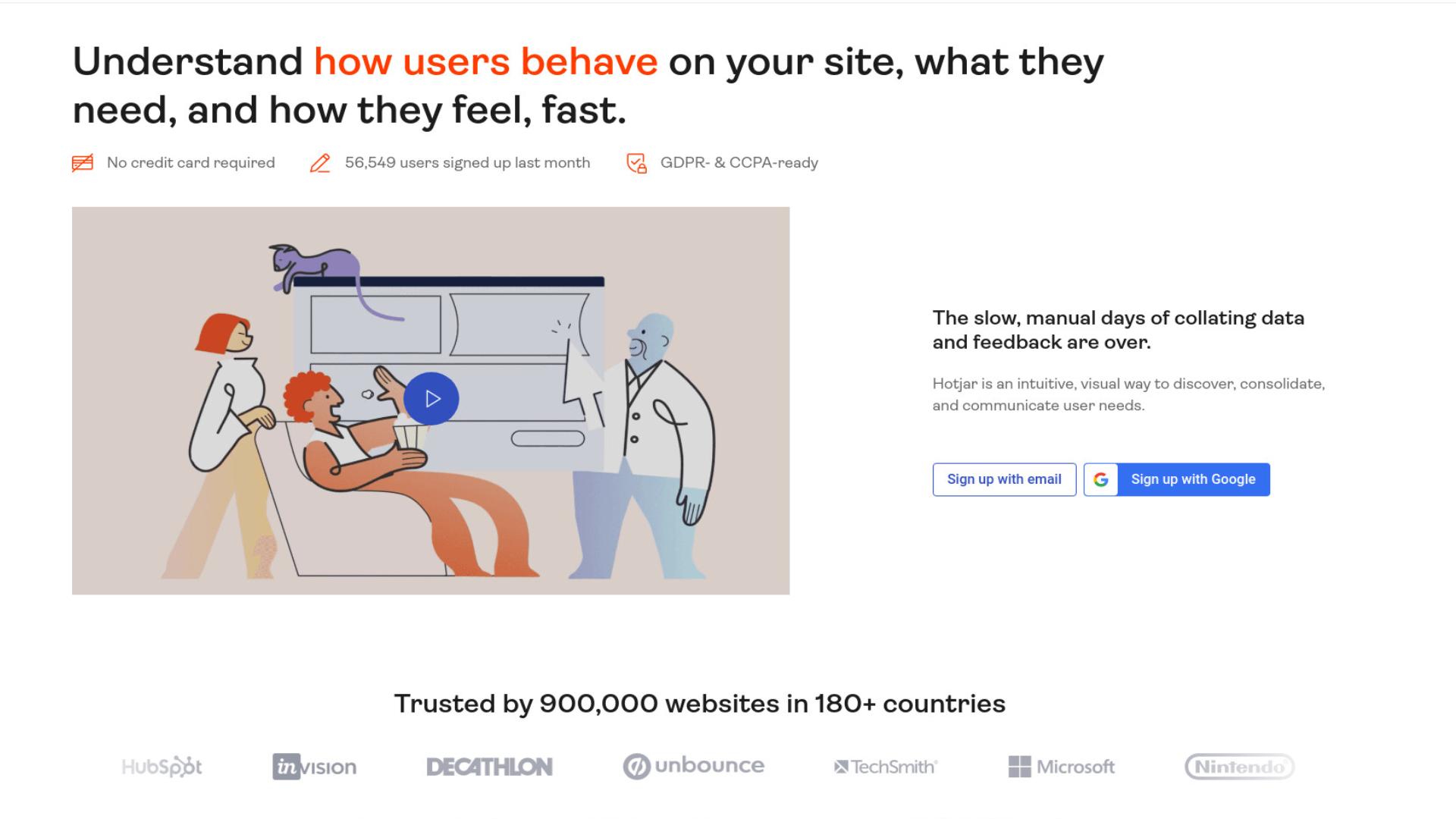Image resolution: width=1456 pixels, height=819 pixels.
Task: Click the Nintendo logo
Action: tap(1239, 767)
